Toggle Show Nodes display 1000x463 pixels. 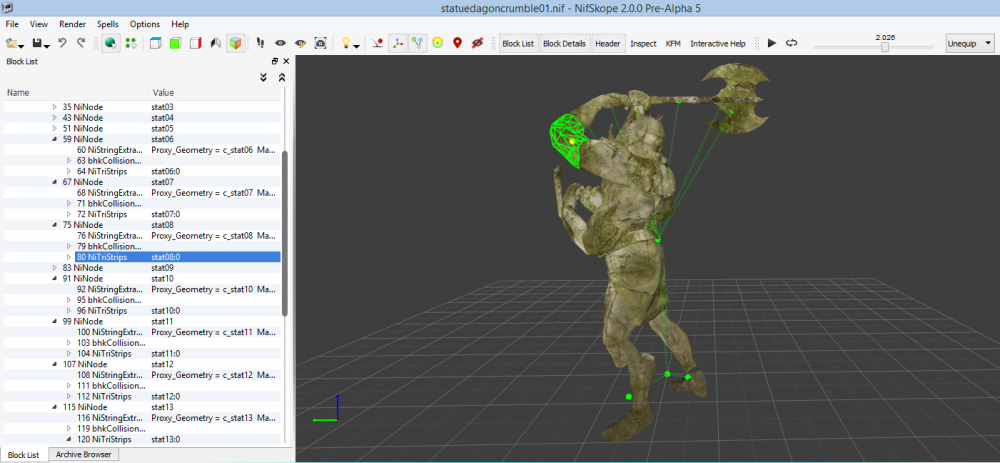point(418,43)
